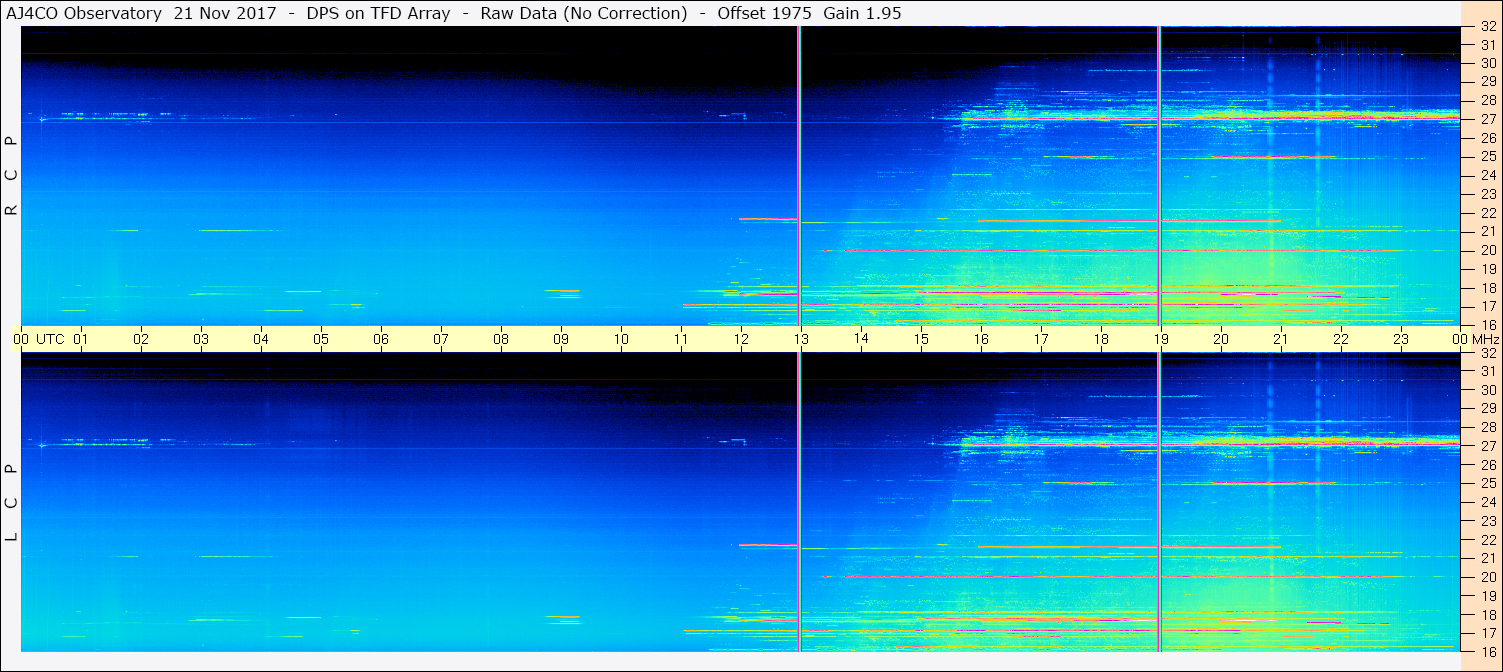Click the 32 MHz label in LCP scale
1503x672 pixels.
(x=1488, y=353)
